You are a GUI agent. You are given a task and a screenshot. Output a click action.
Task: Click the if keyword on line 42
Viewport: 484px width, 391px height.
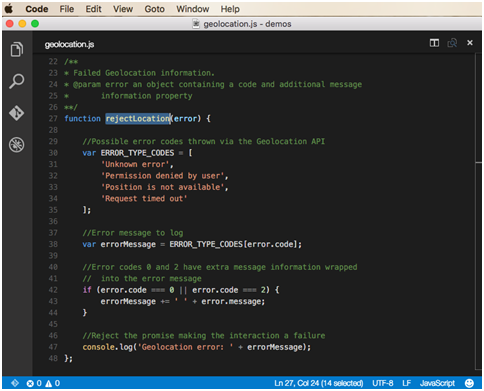(87, 290)
